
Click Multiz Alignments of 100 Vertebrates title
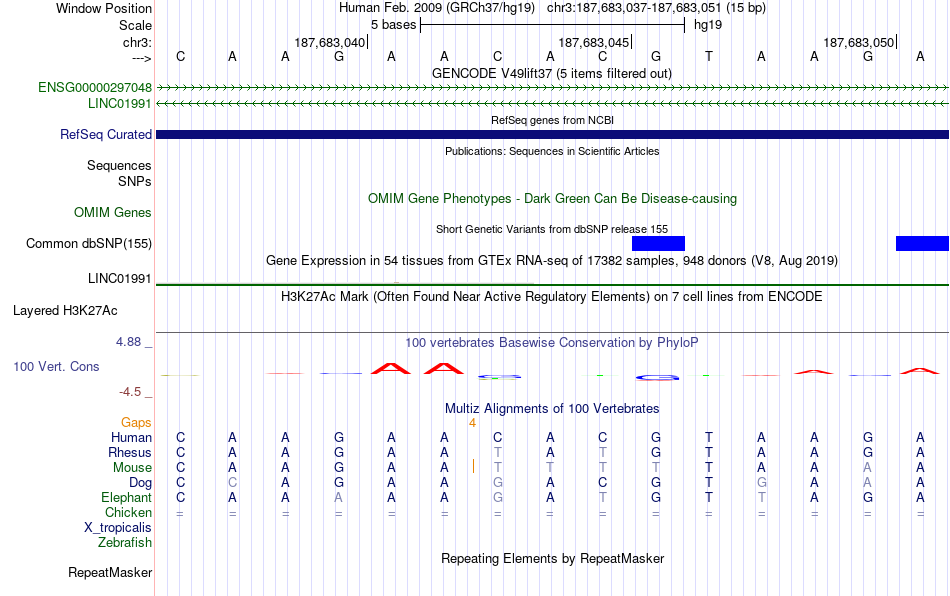552,408
